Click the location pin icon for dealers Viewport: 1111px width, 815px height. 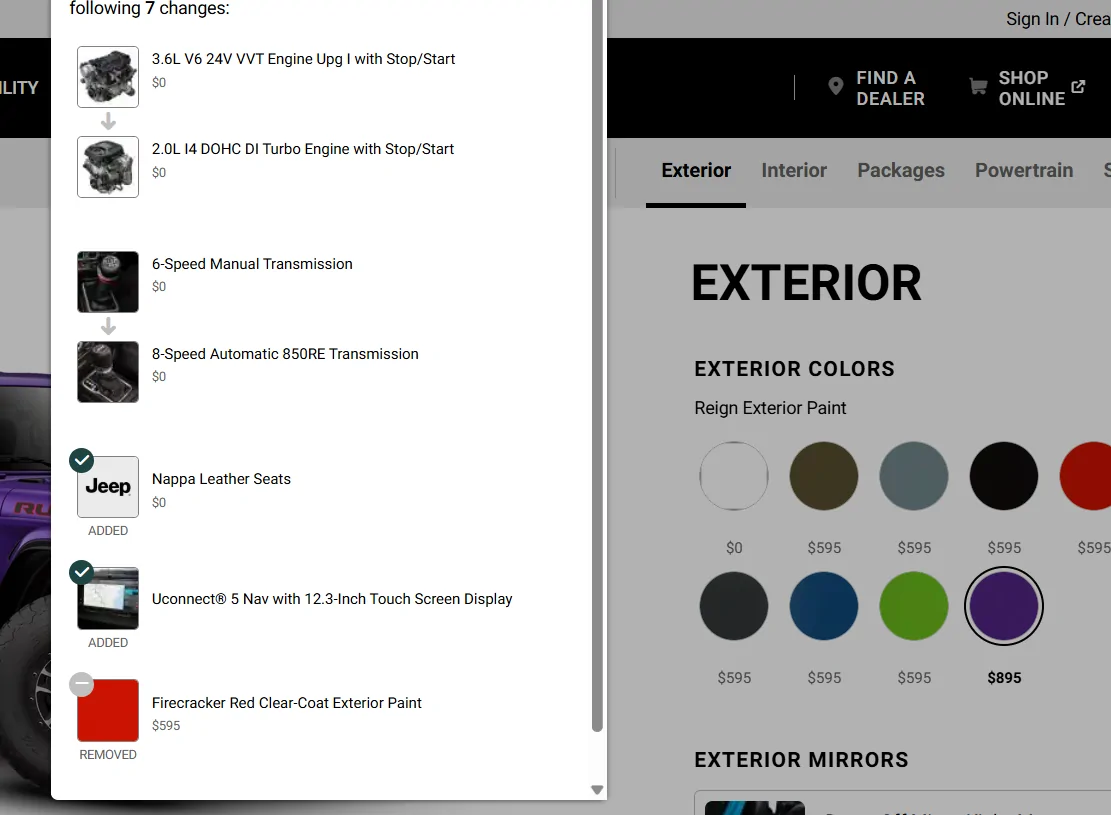click(x=835, y=86)
